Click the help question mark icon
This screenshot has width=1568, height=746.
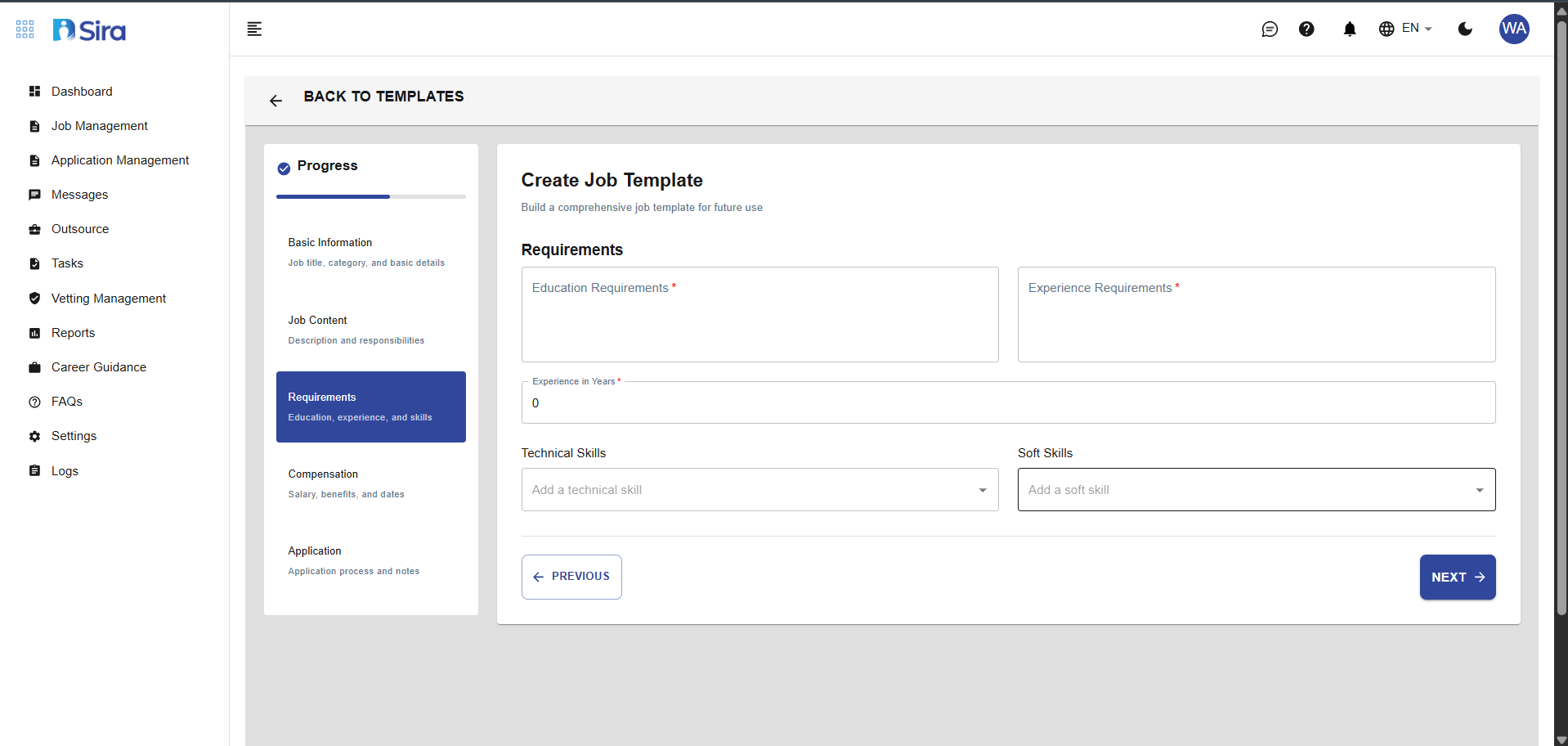click(1307, 29)
